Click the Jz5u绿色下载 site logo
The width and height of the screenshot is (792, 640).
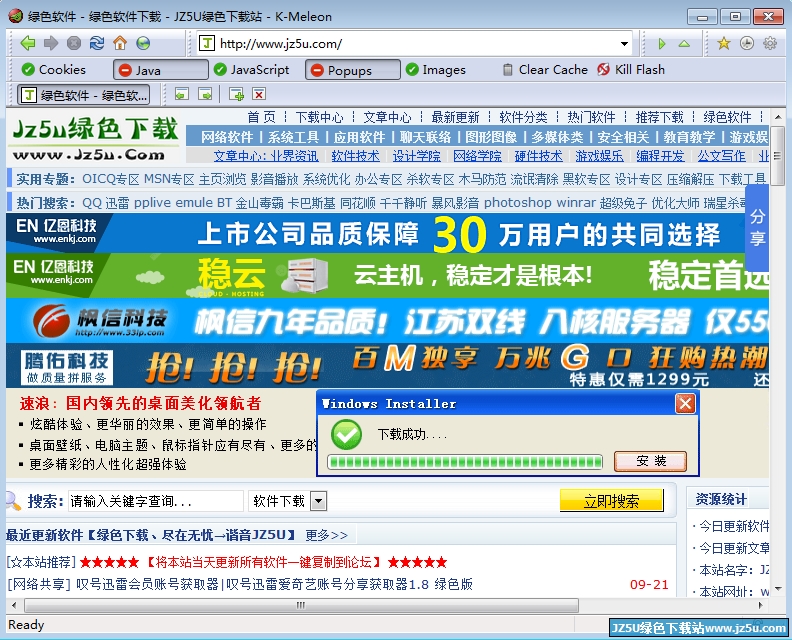point(95,138)
